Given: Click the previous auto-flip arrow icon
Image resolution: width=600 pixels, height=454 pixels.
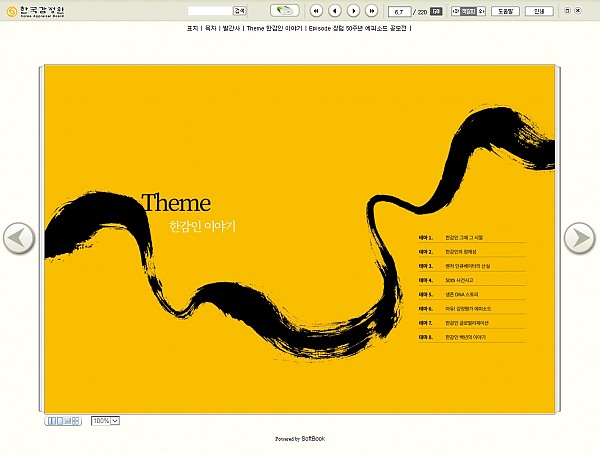Looking at the screenshot, I should [455, 11].
